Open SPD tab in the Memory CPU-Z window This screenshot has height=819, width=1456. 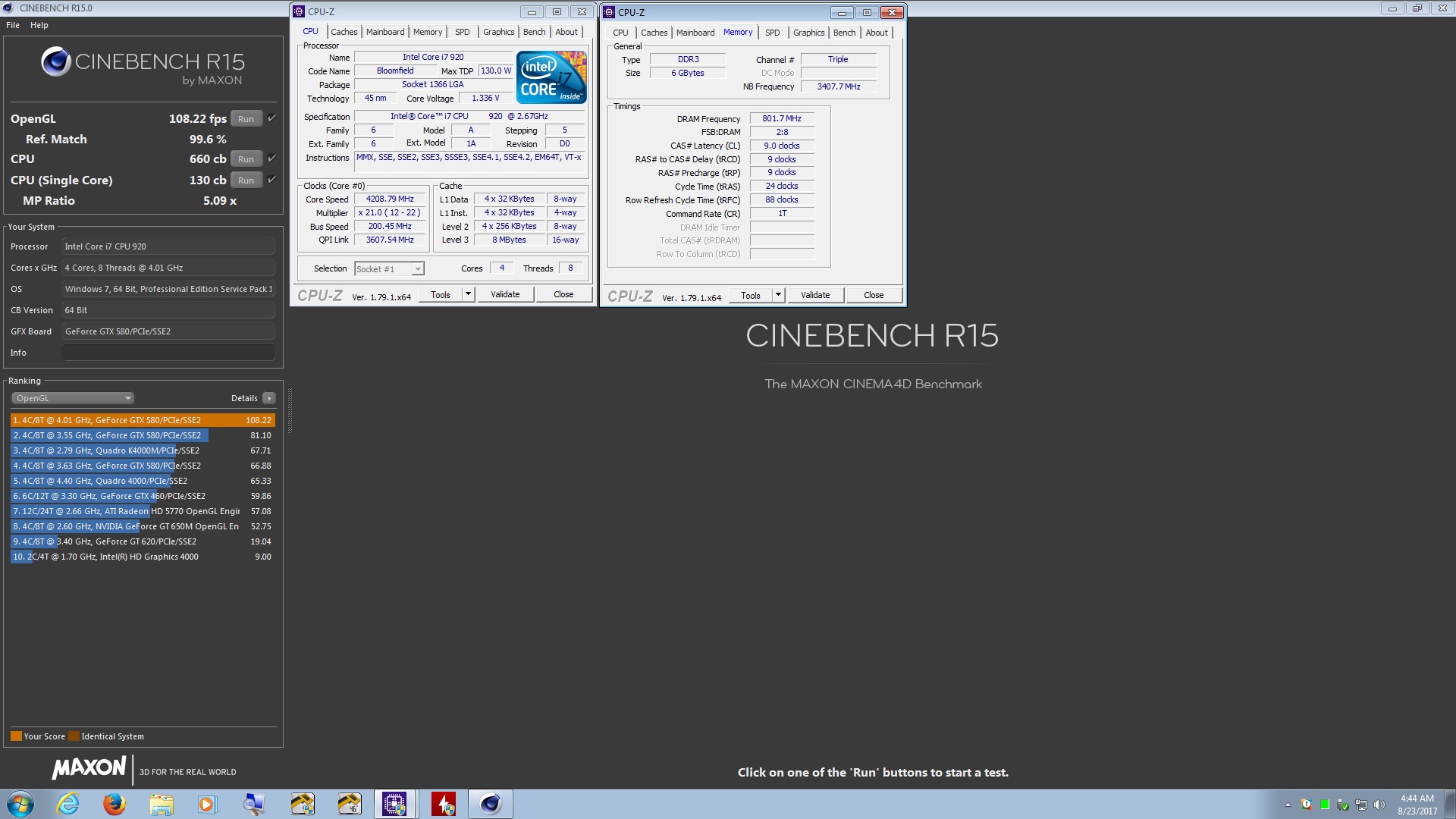(x=772, y=33)
